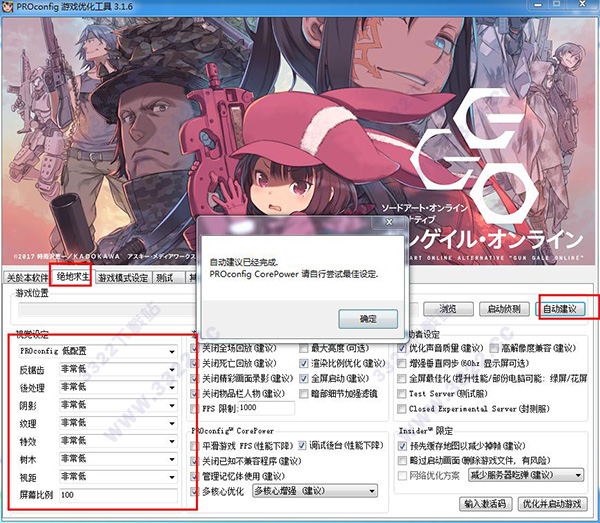Click the 屏幕比例 input field
600x523 pixels.
(118, 495)
